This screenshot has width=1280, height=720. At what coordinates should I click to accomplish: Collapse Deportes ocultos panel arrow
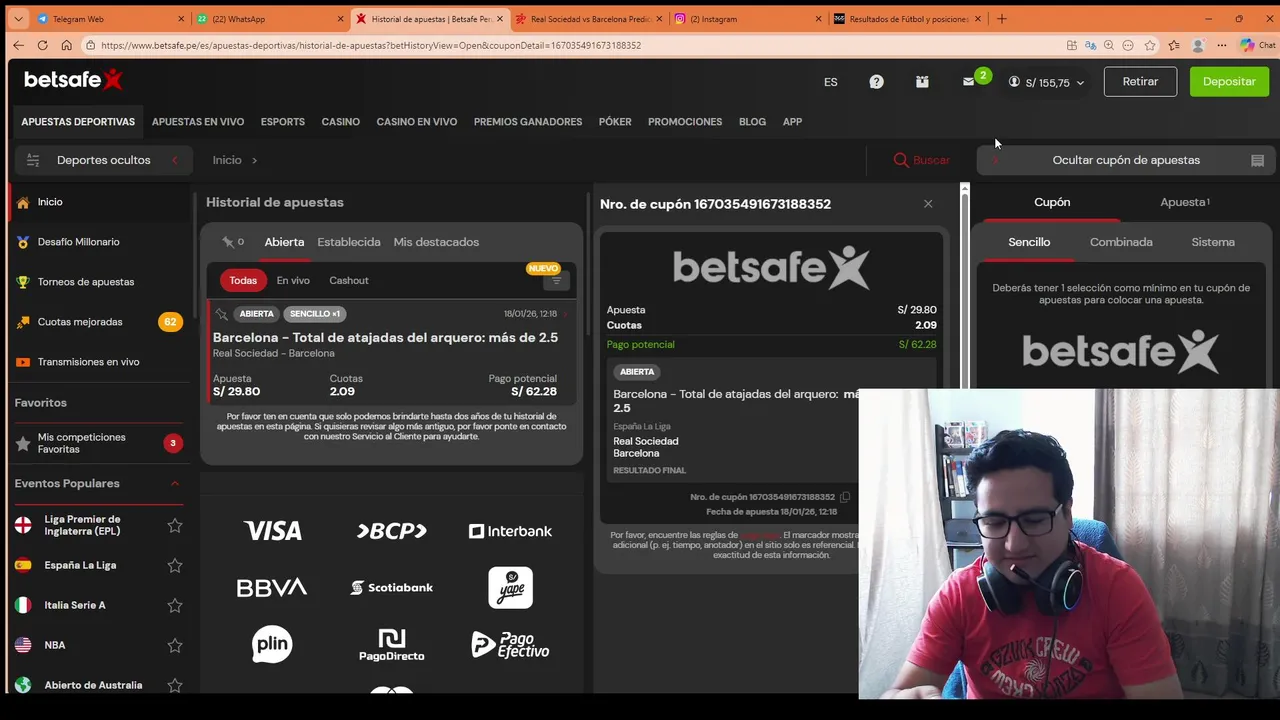pyautogui.click(x=175, y=160)
